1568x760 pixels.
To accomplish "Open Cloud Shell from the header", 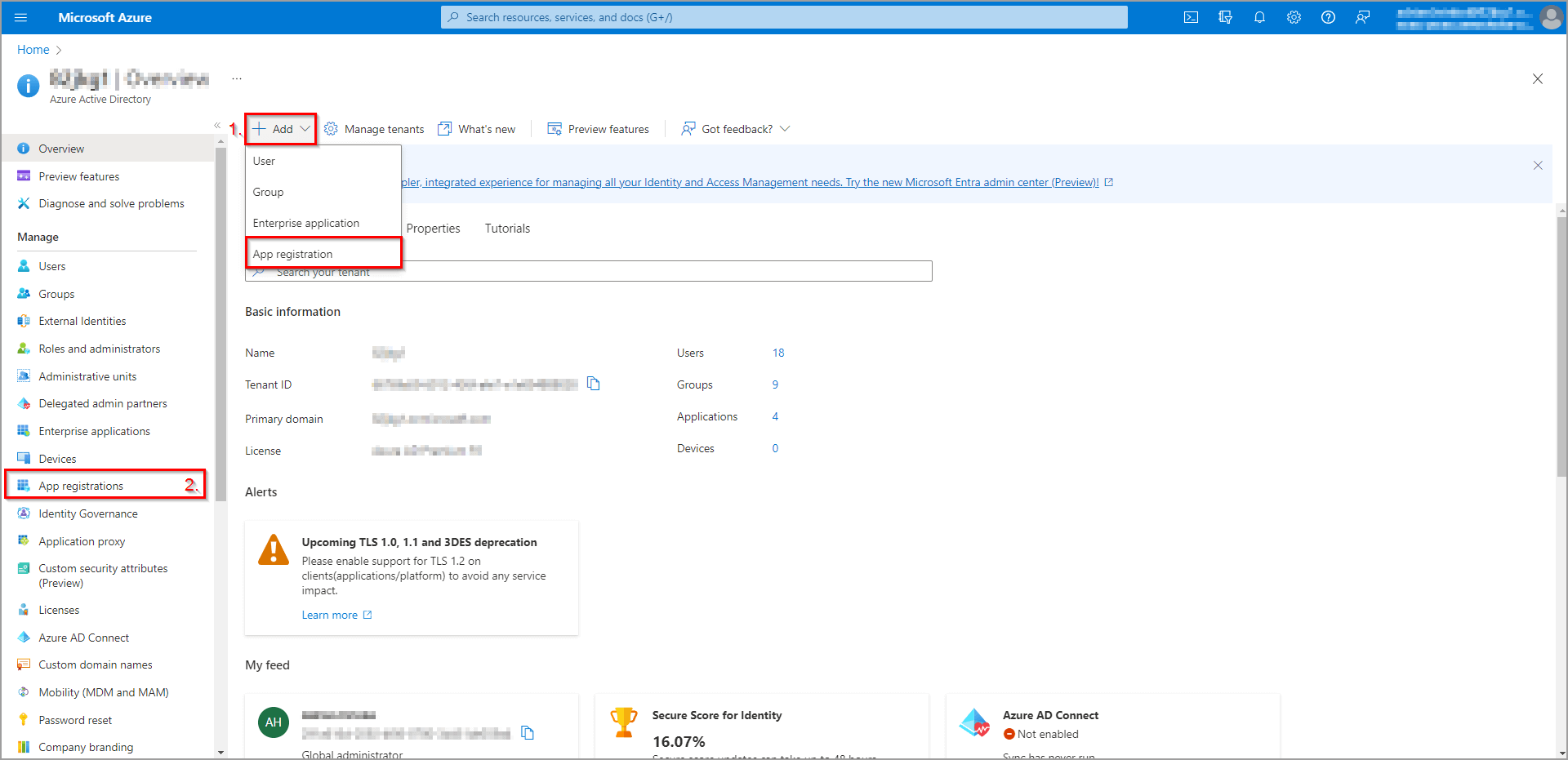I will (x=1191, y=17).
